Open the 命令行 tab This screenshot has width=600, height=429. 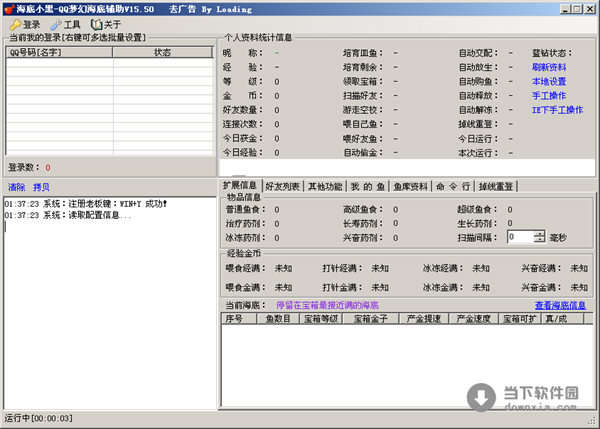click(453, 186)
